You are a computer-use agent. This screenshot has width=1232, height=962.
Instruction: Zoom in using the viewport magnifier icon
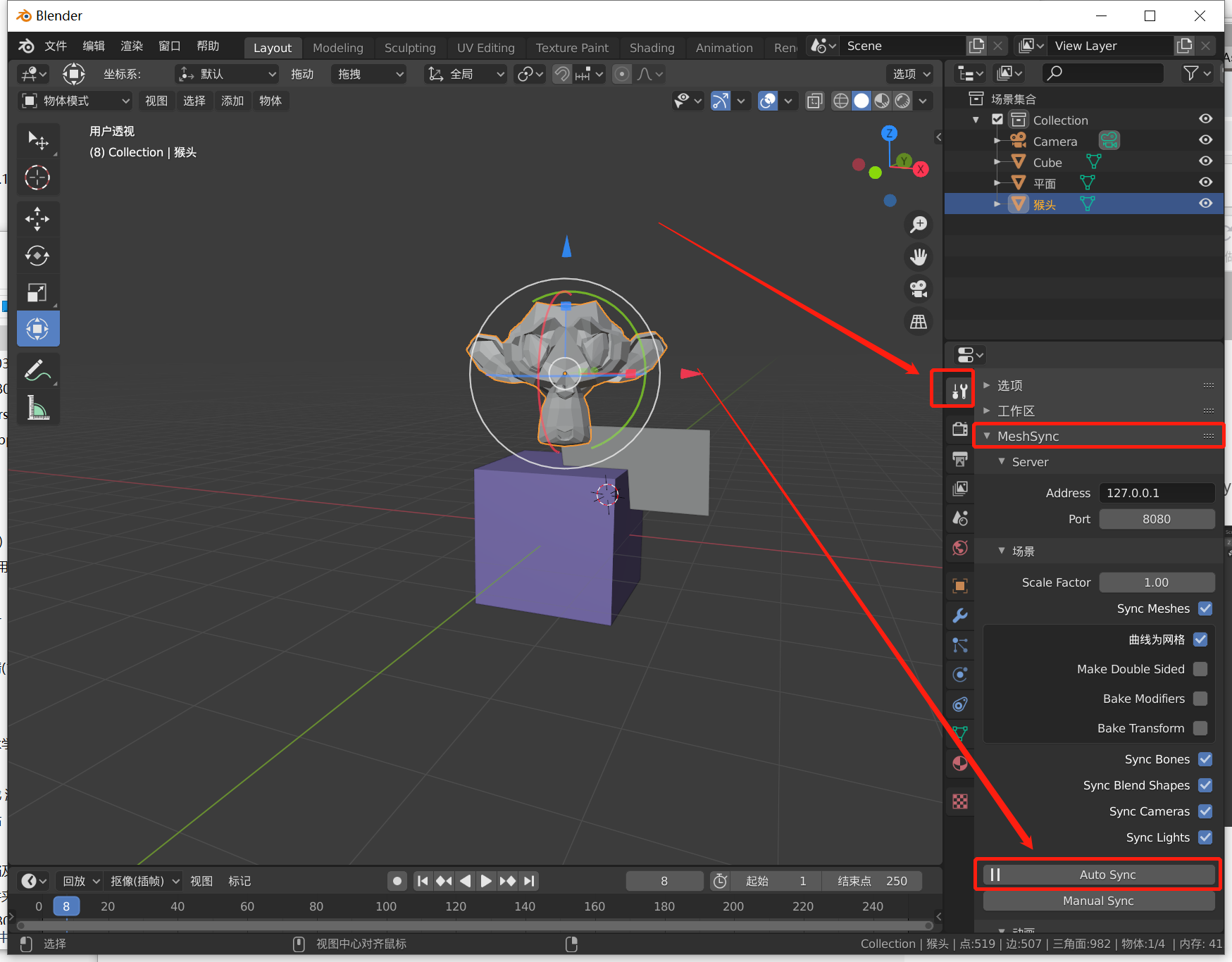point(918,224)
